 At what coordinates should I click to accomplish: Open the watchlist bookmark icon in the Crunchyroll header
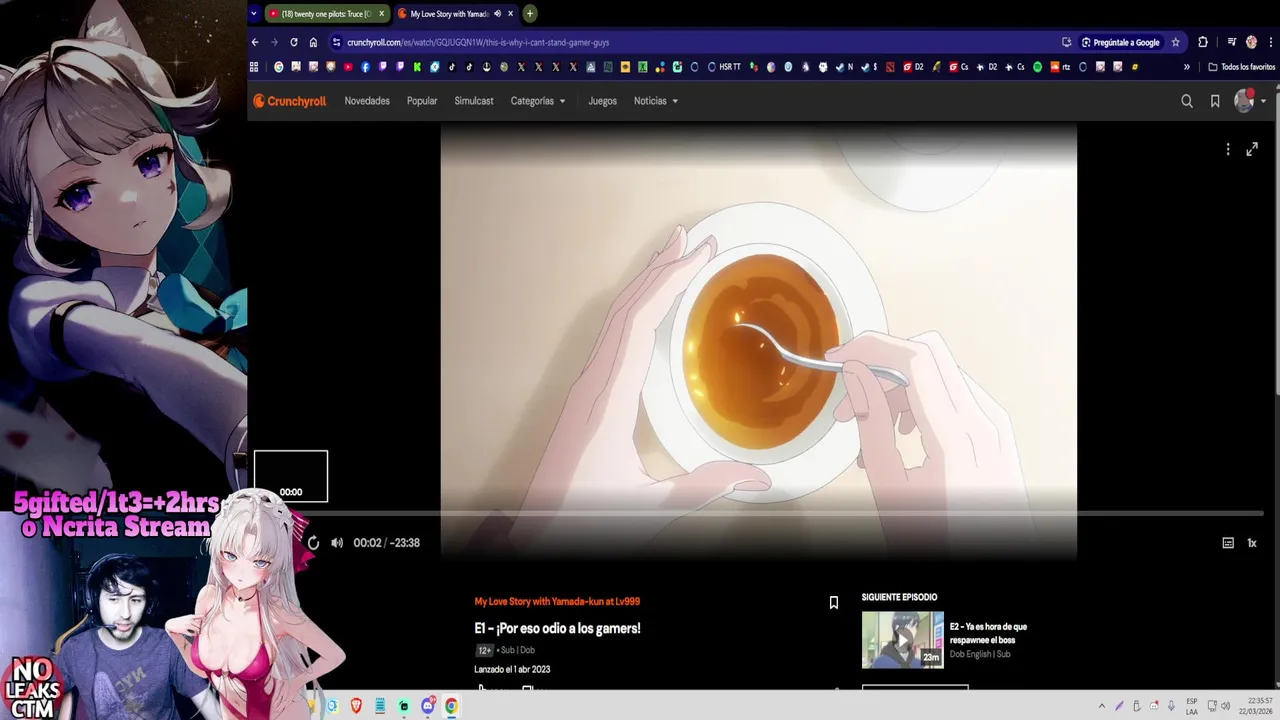(x=1215, y=101)
